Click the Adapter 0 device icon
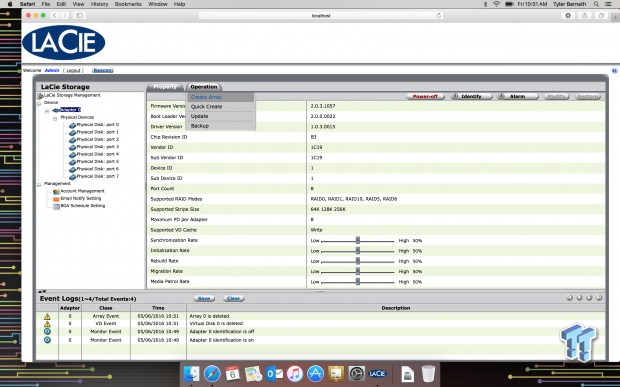 point(56,110)
